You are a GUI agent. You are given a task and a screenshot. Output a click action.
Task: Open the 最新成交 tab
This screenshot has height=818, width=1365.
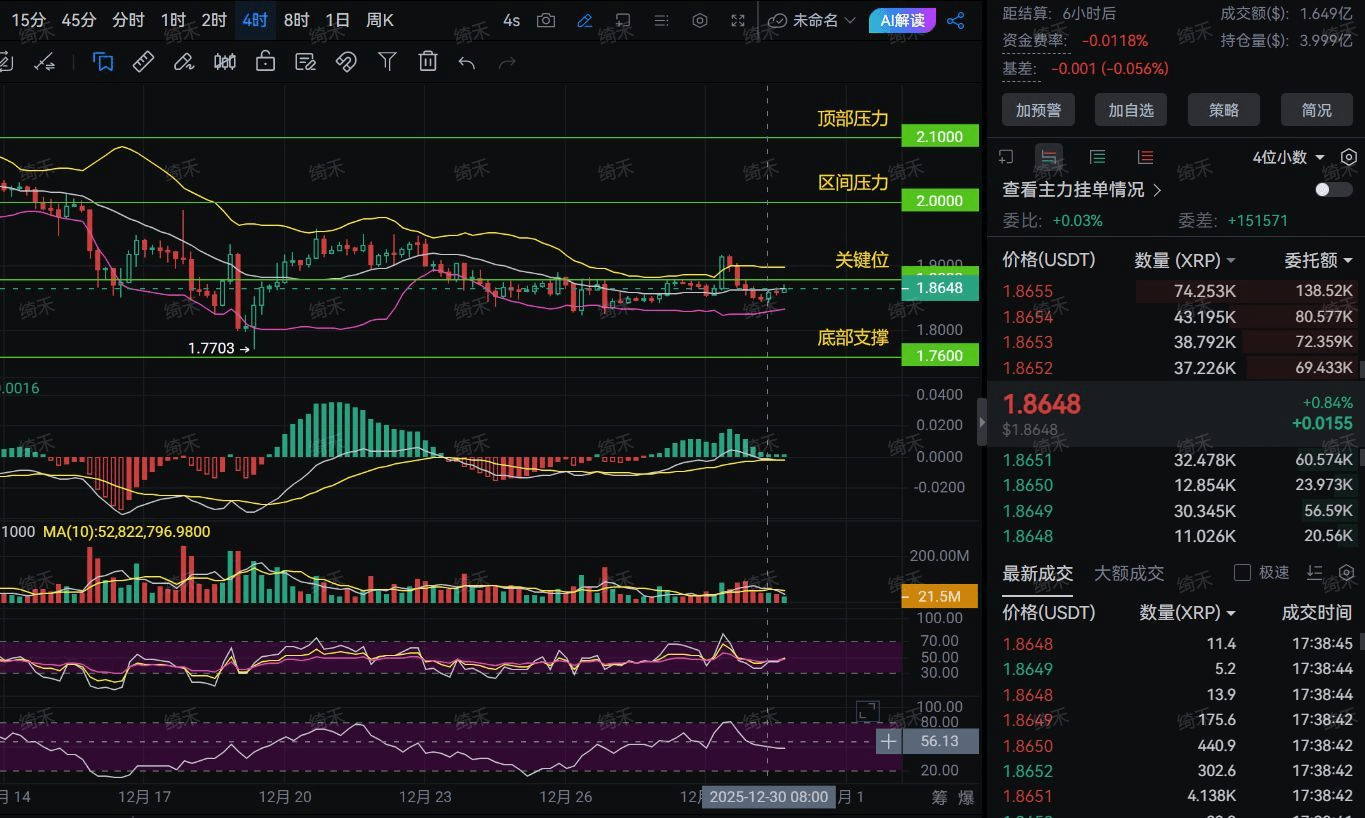1037,573
